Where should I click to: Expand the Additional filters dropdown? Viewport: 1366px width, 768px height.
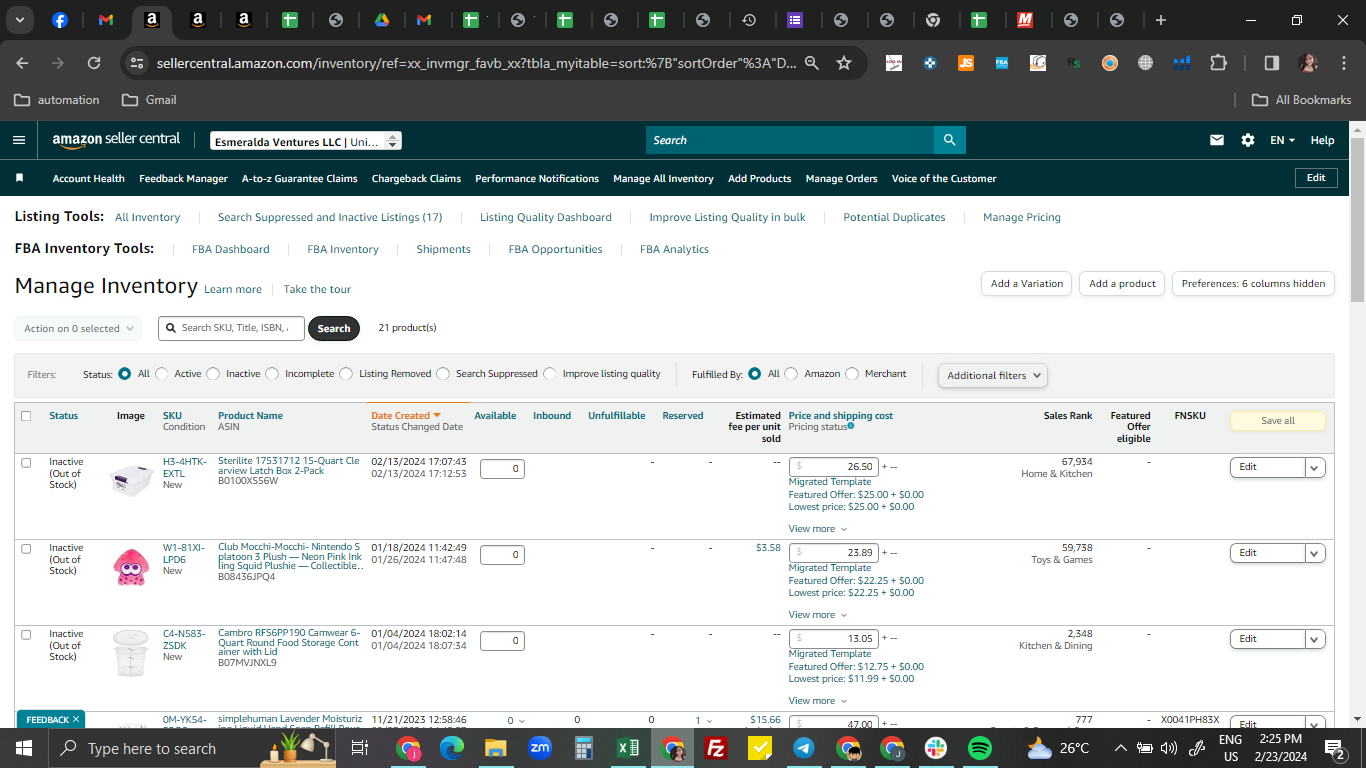click(x=993, y=375)
